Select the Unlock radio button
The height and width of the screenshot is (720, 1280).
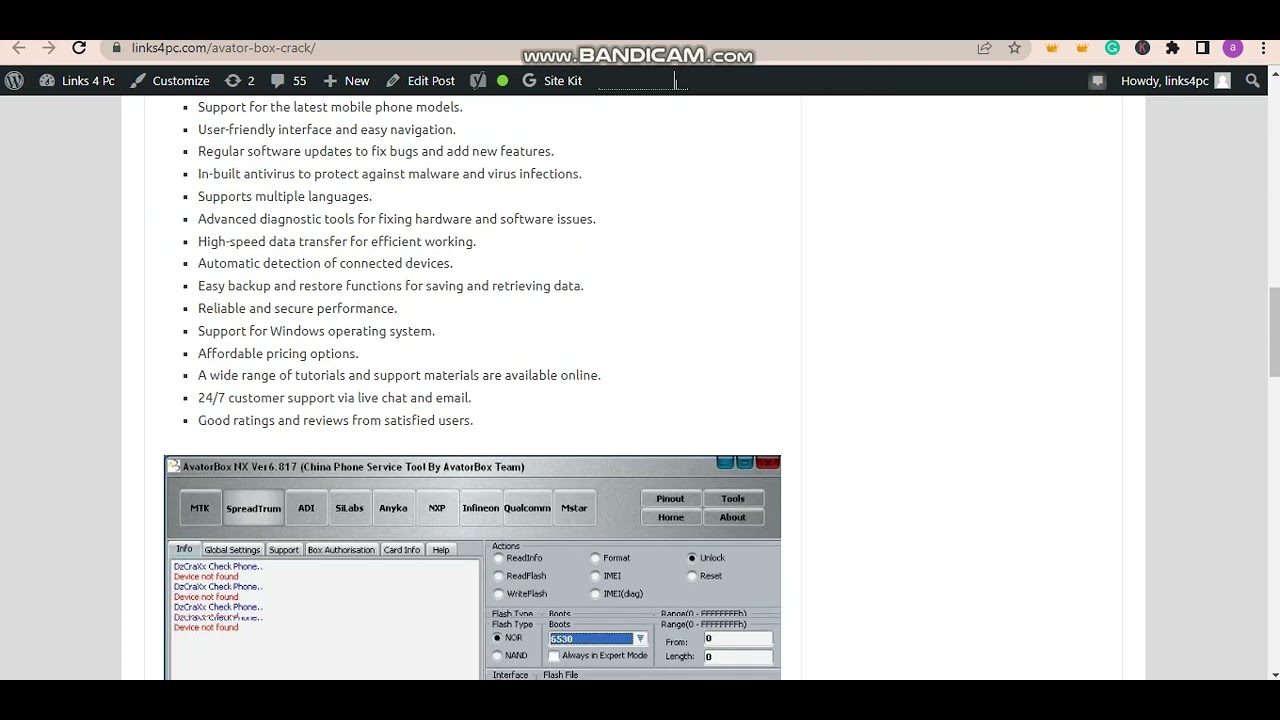click(x=692, y=558)
